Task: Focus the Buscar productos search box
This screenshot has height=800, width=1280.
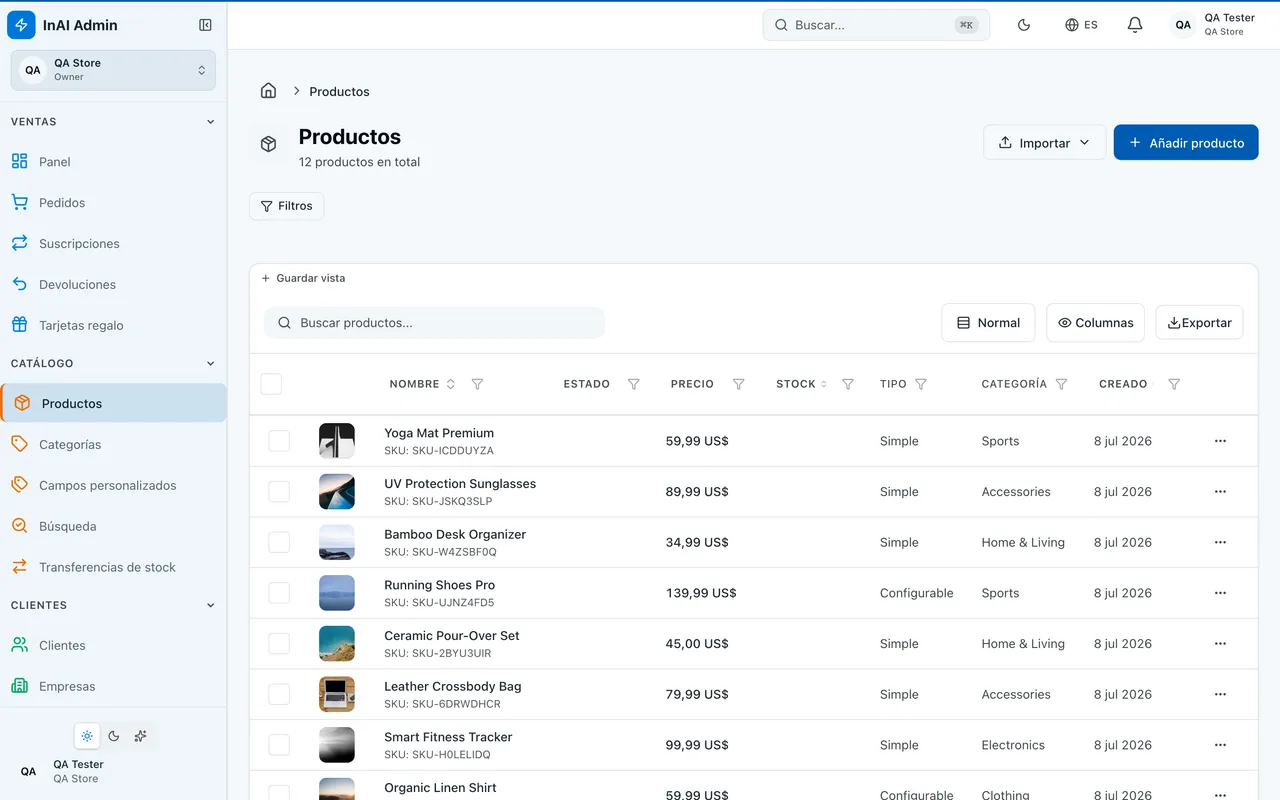Action: point(435,323)
